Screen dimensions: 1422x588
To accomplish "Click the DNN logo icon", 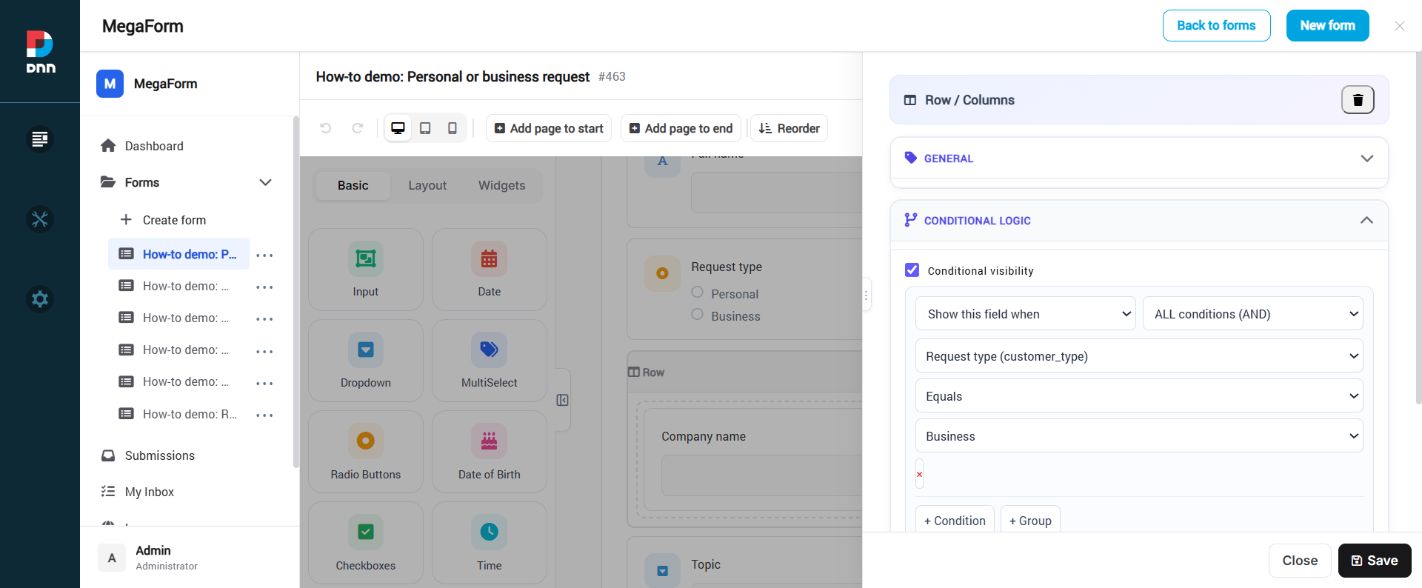I will (40, 51).
